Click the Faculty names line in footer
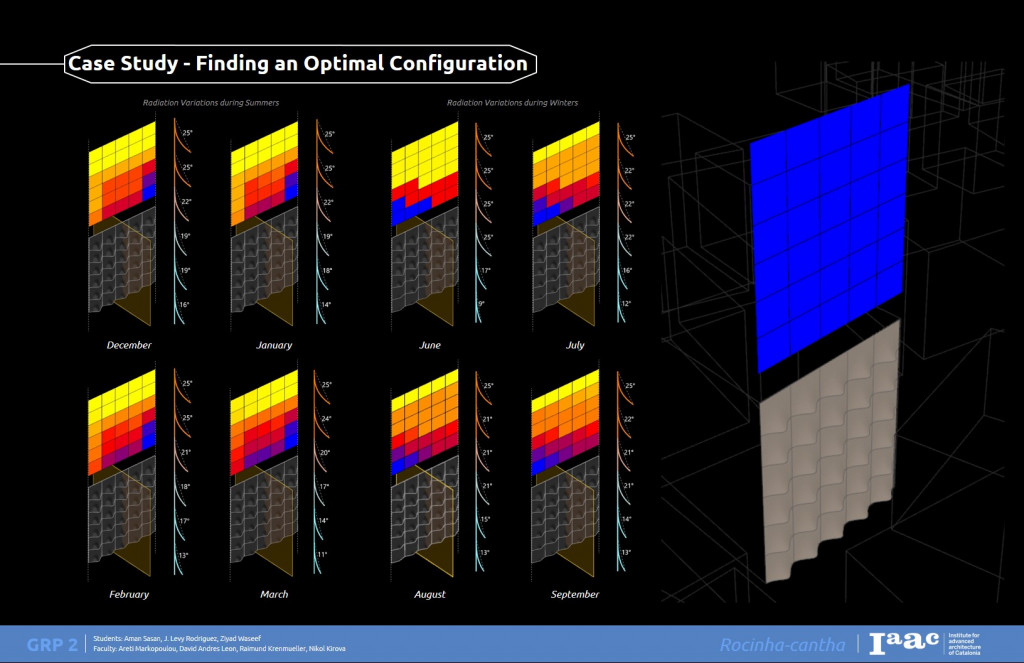 [x=218, y=650]
